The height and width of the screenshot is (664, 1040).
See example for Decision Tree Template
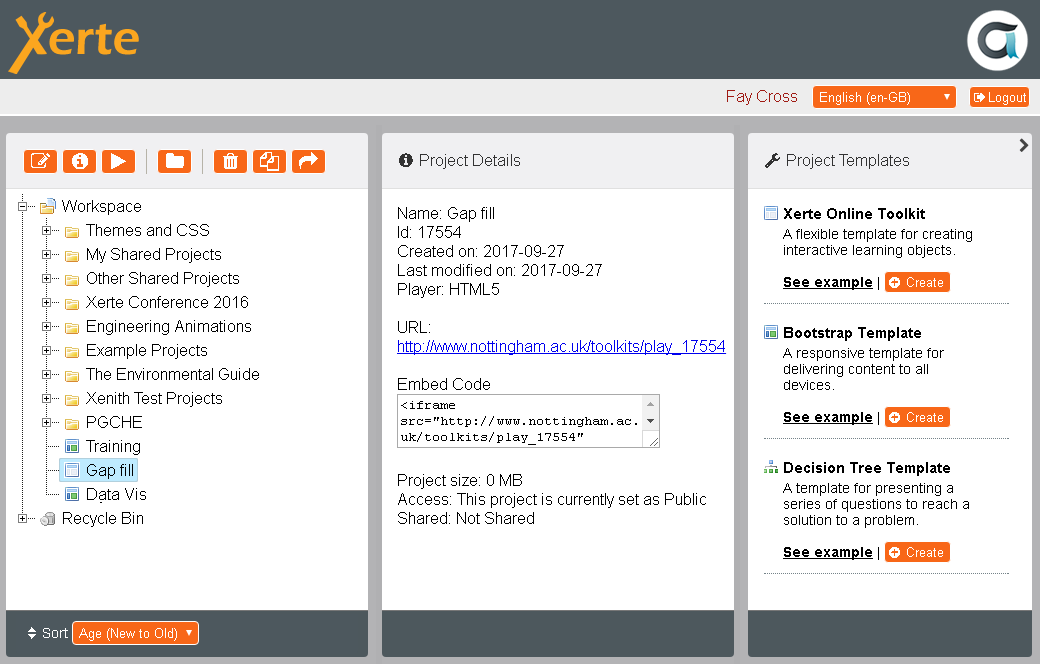click(827, 552)
